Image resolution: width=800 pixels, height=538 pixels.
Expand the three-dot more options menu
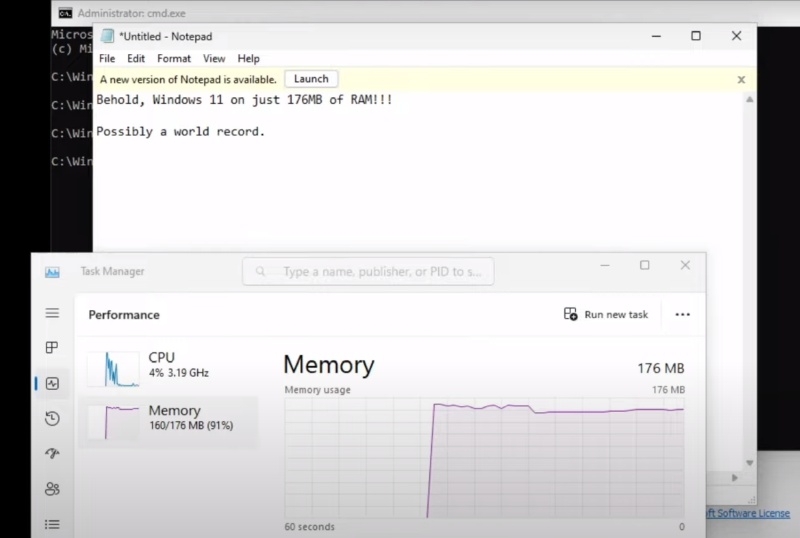682,314
